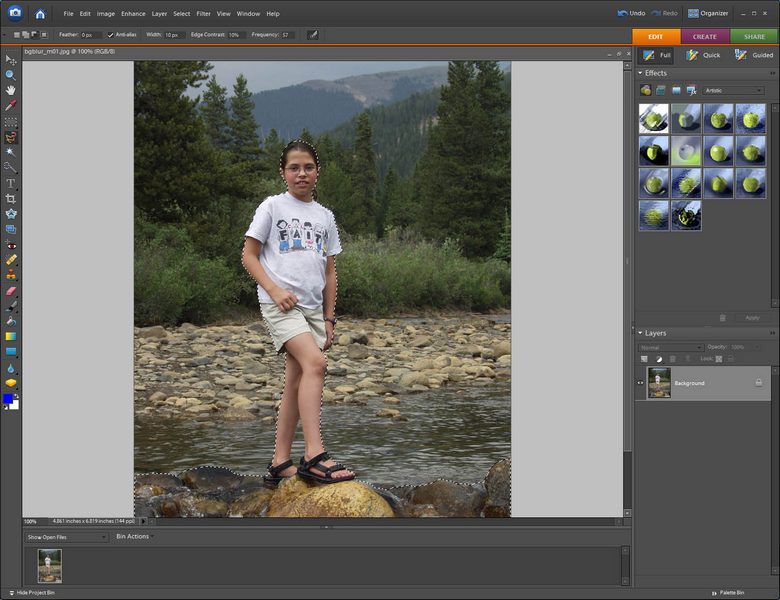The width and height of the screenshot is (780, 600).
Task: Click the Undo button
Action: click(x=631, y=14)
